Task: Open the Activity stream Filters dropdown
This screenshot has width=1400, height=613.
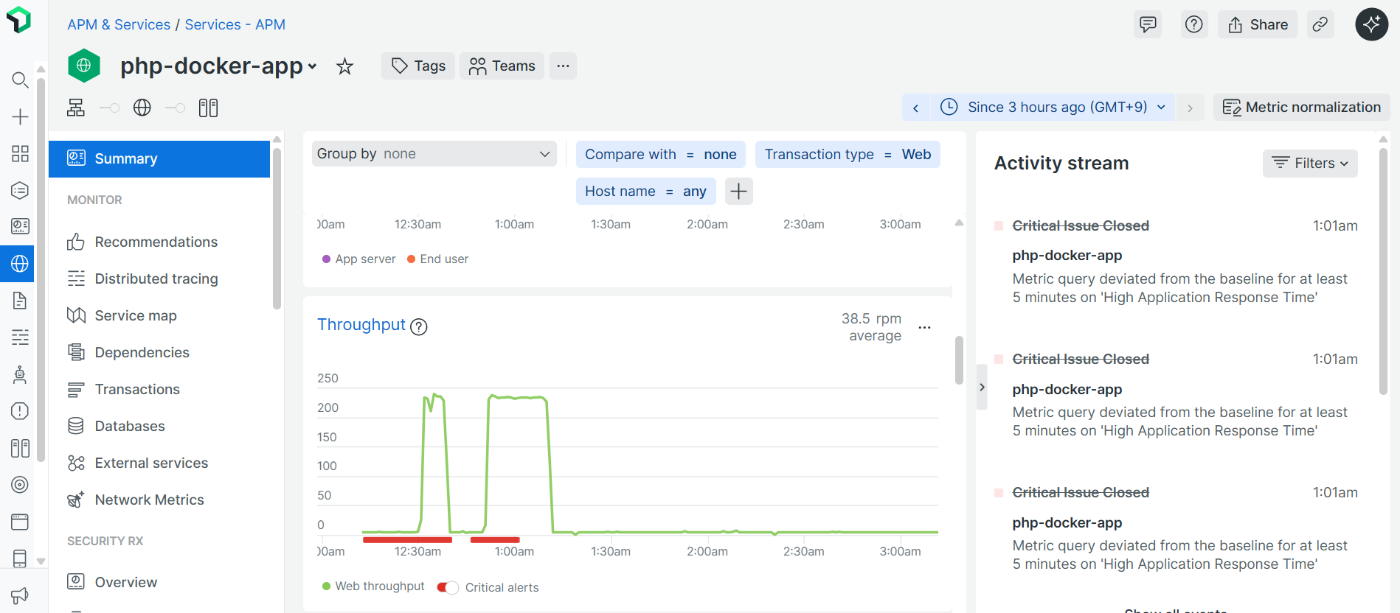Action: 1310,163
